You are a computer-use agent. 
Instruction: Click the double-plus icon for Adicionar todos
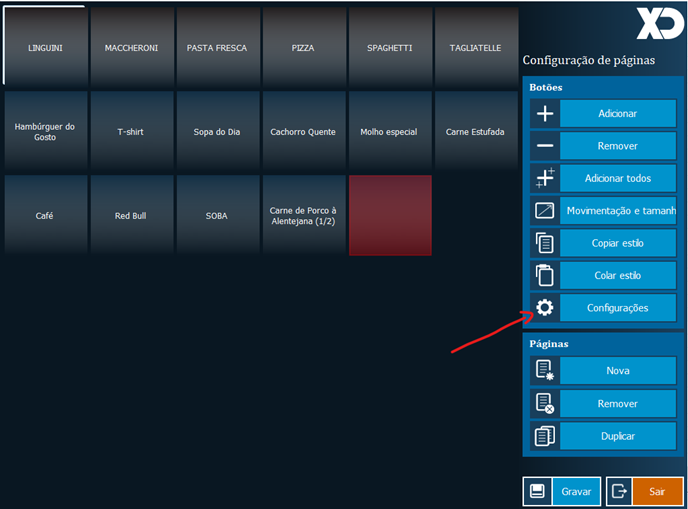(x=545, y=179)
